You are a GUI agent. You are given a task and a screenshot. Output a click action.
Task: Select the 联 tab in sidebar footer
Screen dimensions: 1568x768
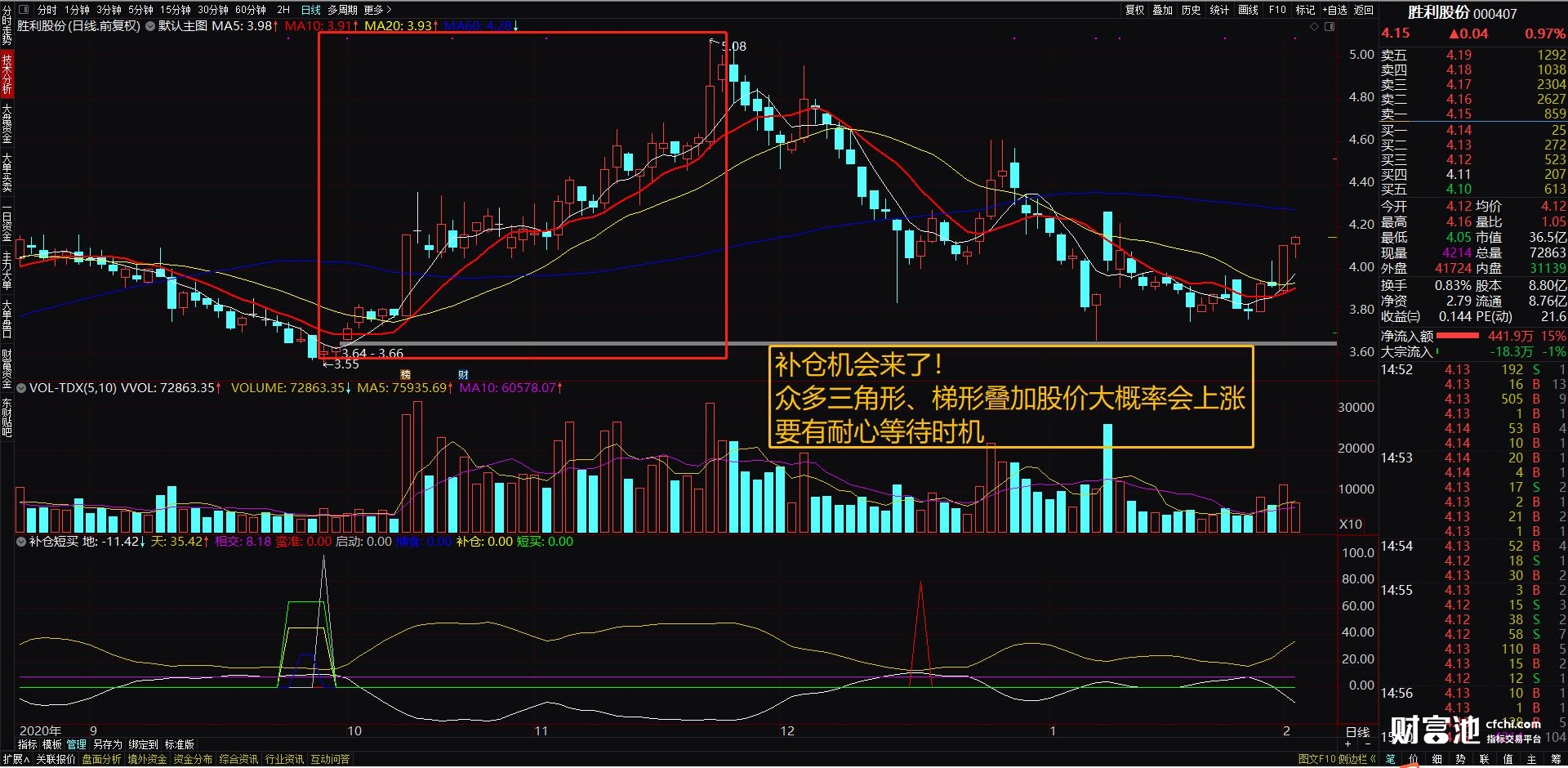tap(1485, 759)
